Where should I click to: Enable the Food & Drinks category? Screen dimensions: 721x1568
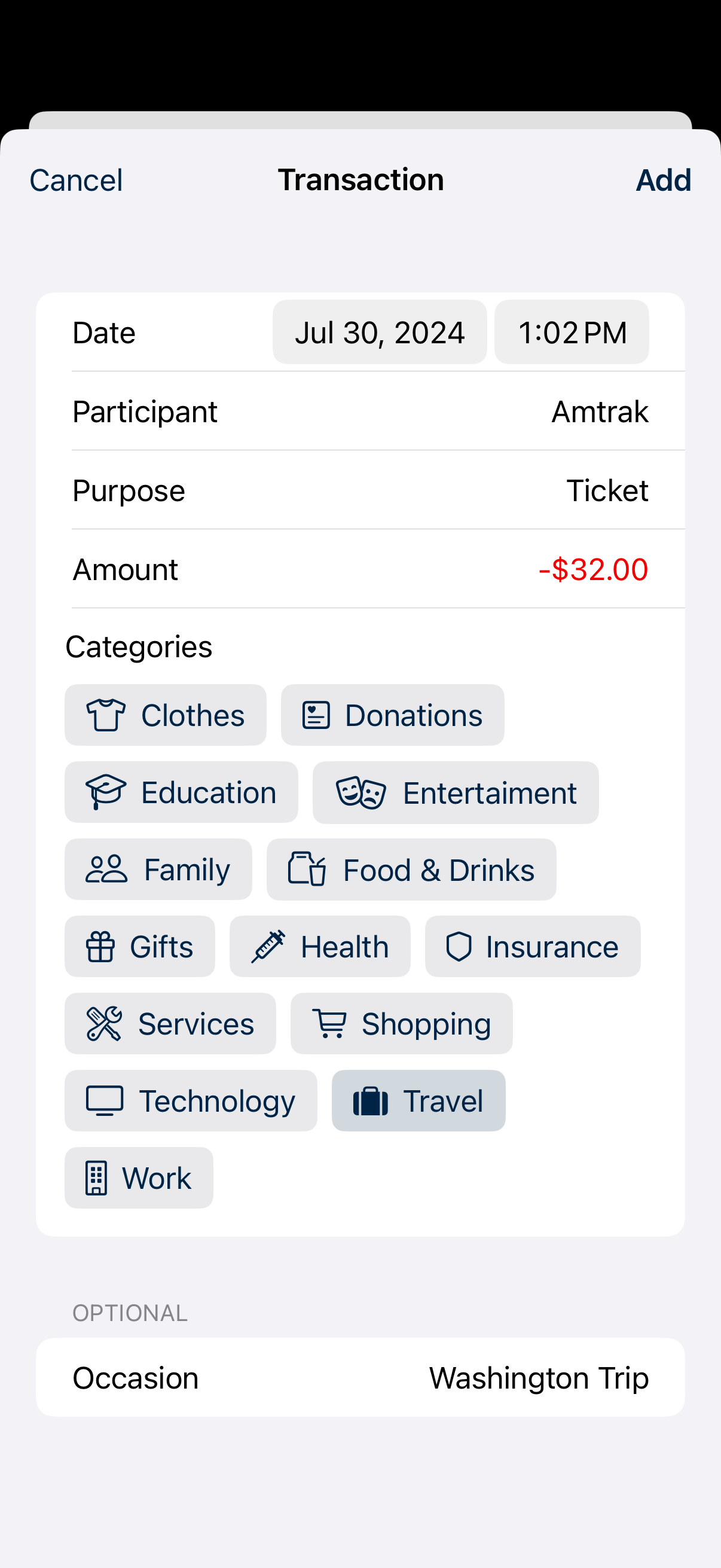point(411,870)
